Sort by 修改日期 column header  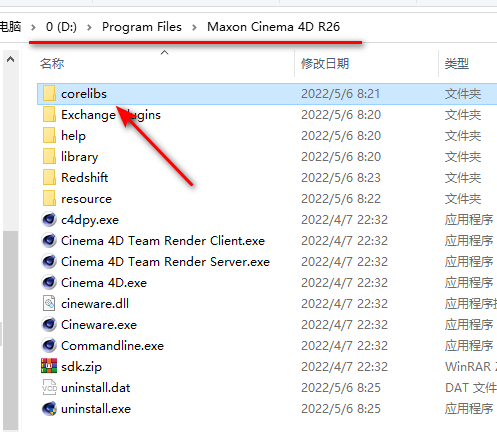325,63
